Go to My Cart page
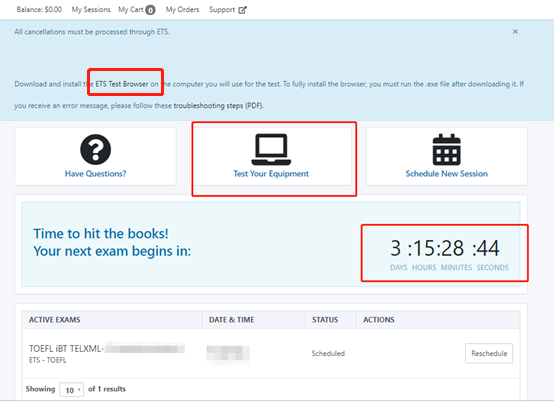 (x=131, y=10)
